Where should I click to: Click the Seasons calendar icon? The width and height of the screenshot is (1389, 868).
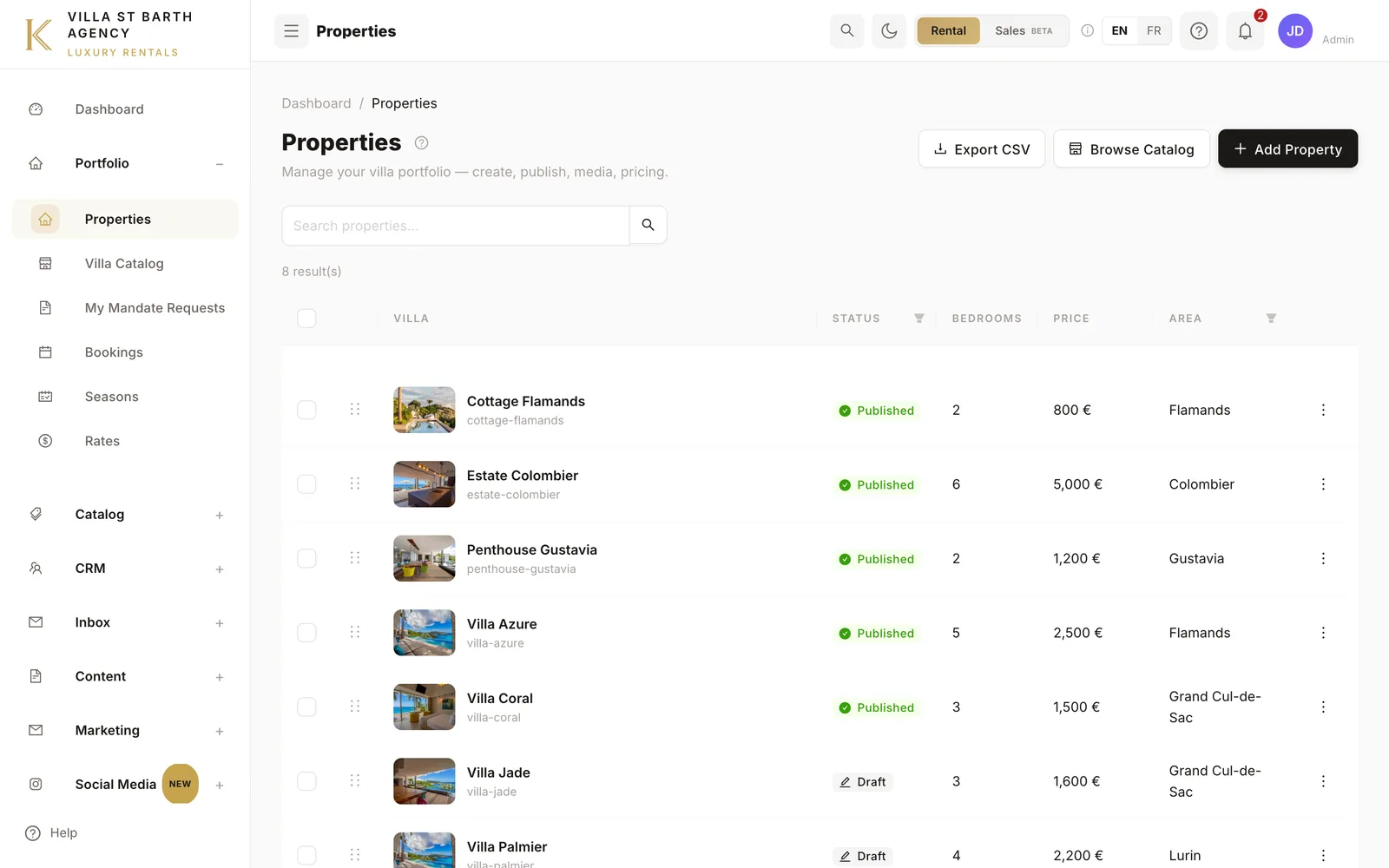pyautogui.click(x=45, y=396)
